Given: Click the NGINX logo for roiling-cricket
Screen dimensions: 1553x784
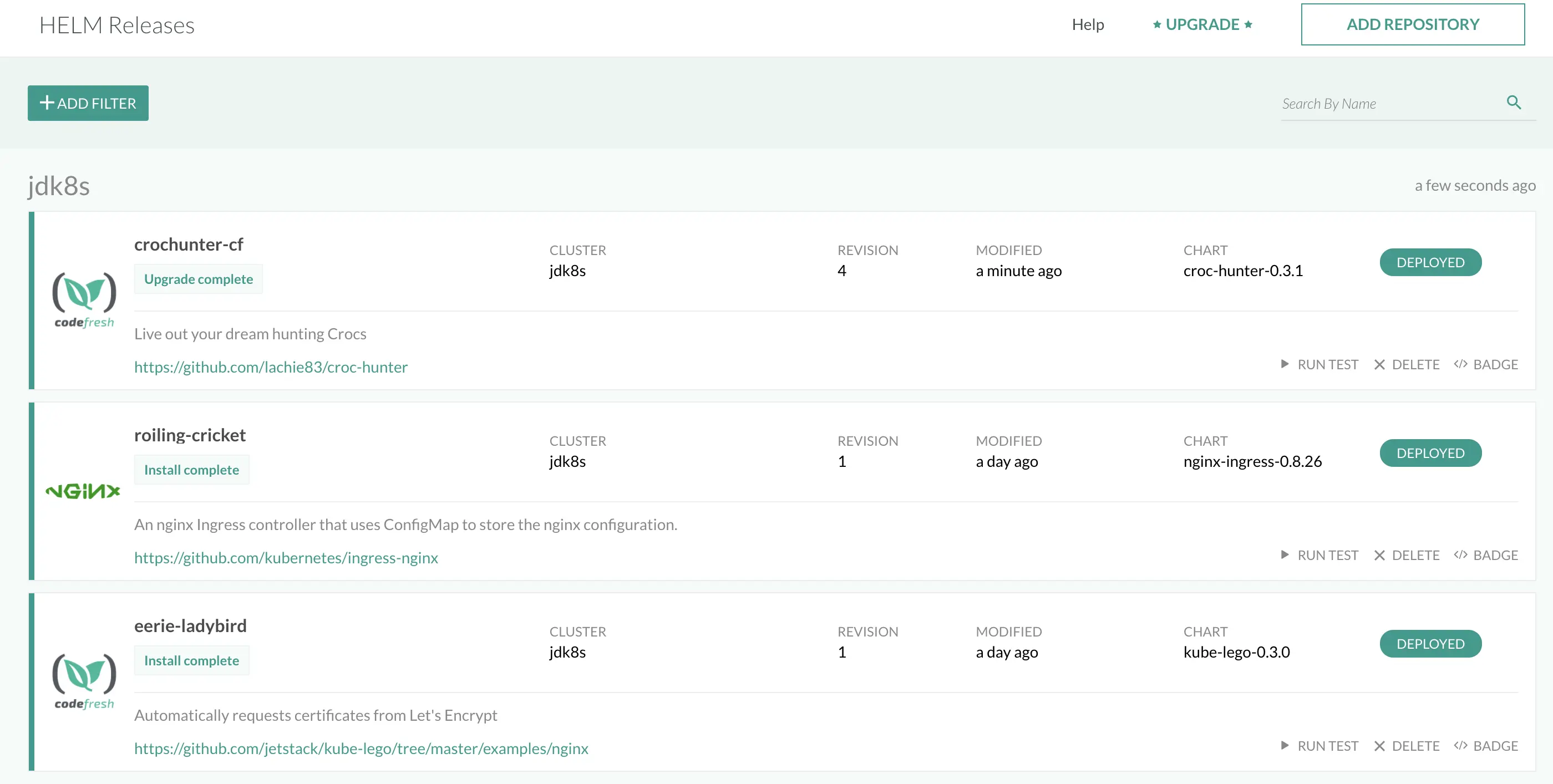Looking at the screenshot, I should (x=83, y=491).
